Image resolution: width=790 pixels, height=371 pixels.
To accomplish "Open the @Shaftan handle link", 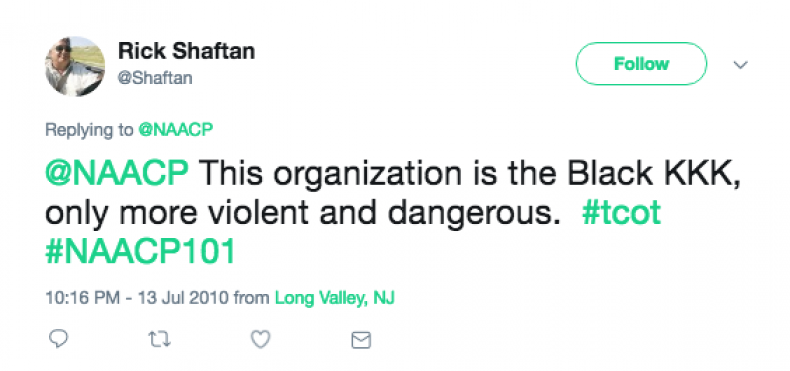I will [155, 78].
